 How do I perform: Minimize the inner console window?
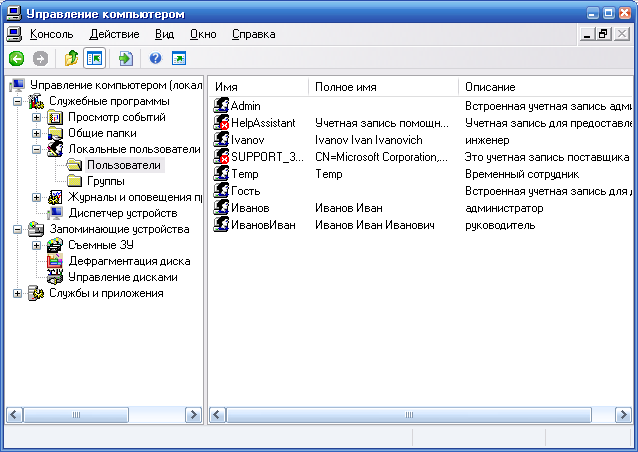587,34
